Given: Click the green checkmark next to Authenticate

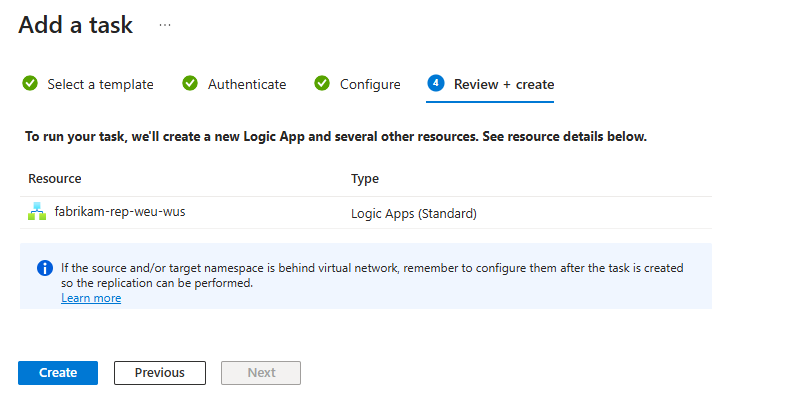Looking at the screenshot, I should point(190,84).
